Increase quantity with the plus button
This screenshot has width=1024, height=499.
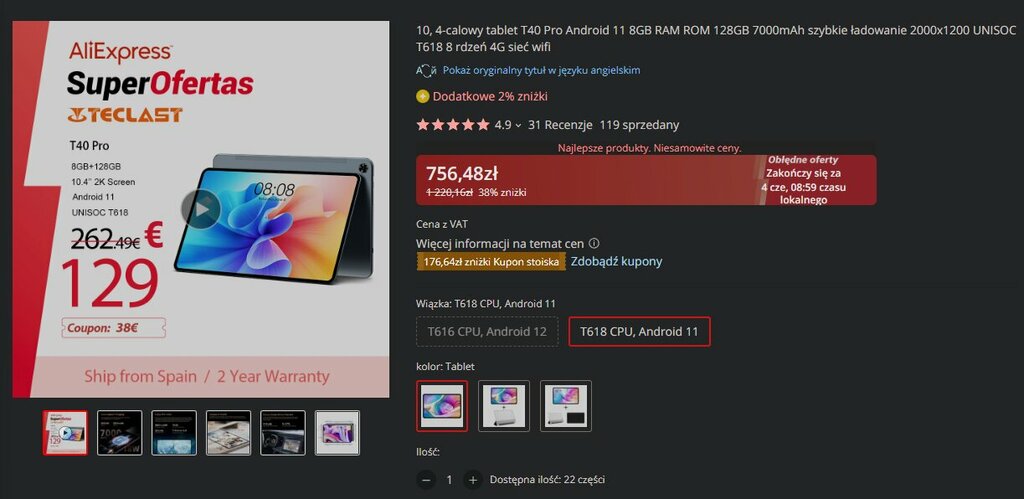pyautogui.click(x=473, y=480)
